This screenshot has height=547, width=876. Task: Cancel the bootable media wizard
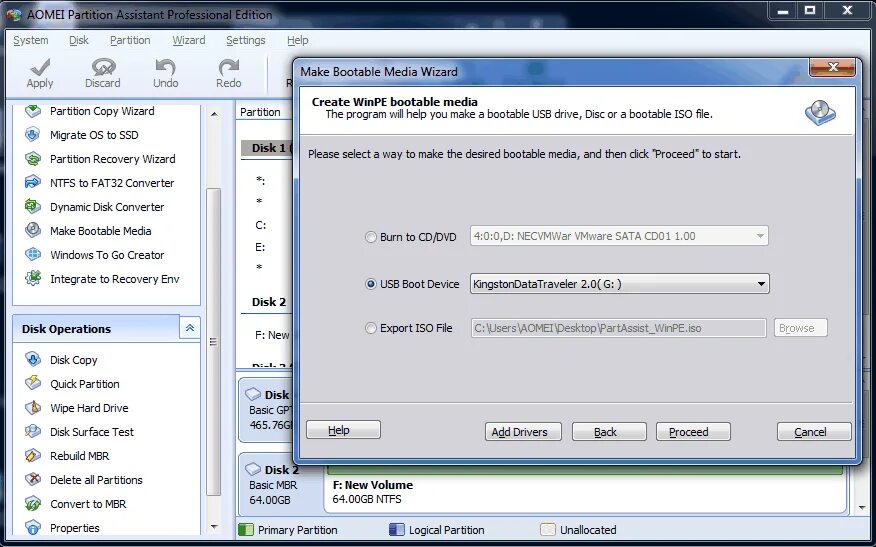(814, 432)
